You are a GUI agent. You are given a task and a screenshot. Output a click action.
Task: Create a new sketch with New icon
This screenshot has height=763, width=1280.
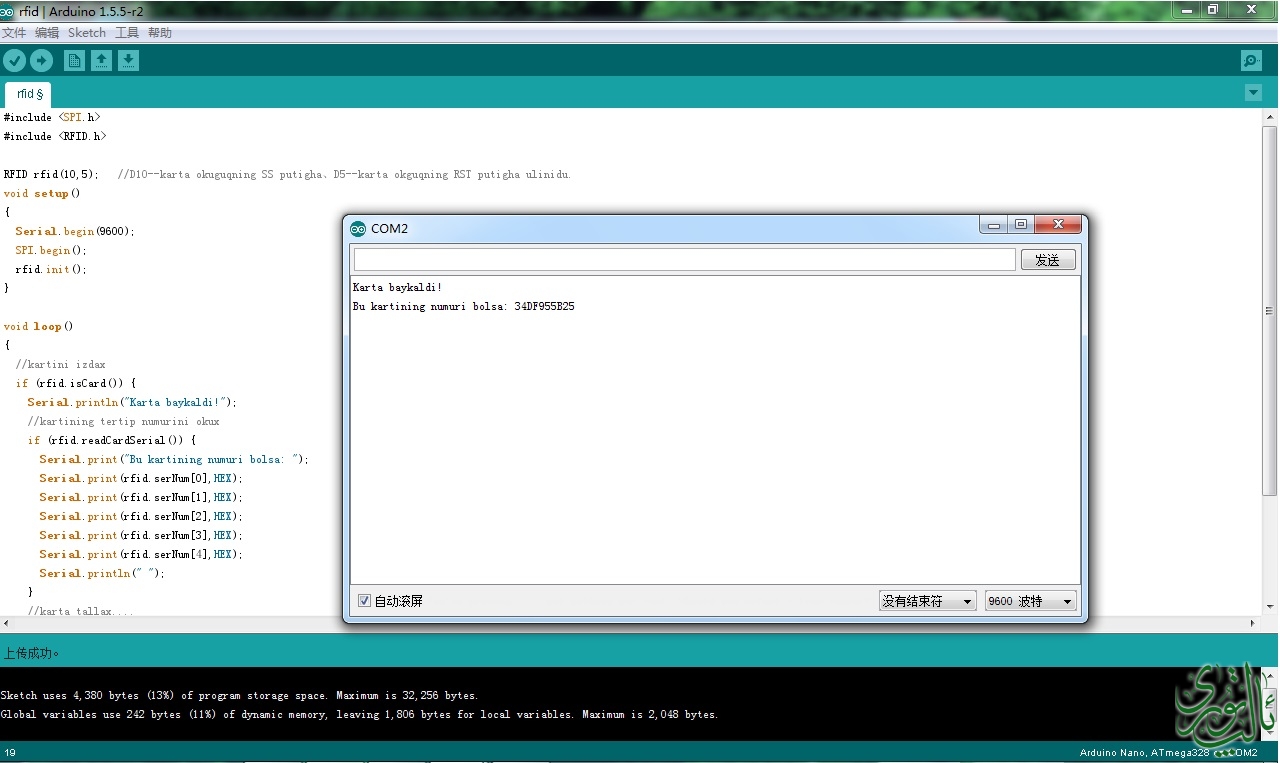pyautogui.click(x=74, y=61)
